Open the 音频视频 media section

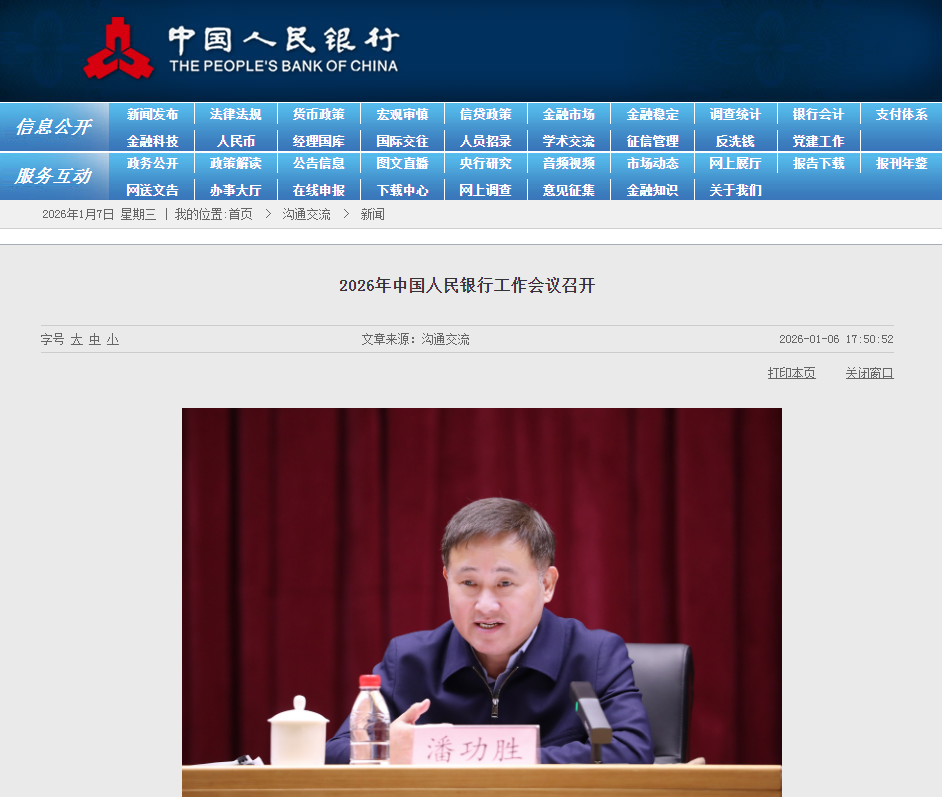tap(568, 164)
